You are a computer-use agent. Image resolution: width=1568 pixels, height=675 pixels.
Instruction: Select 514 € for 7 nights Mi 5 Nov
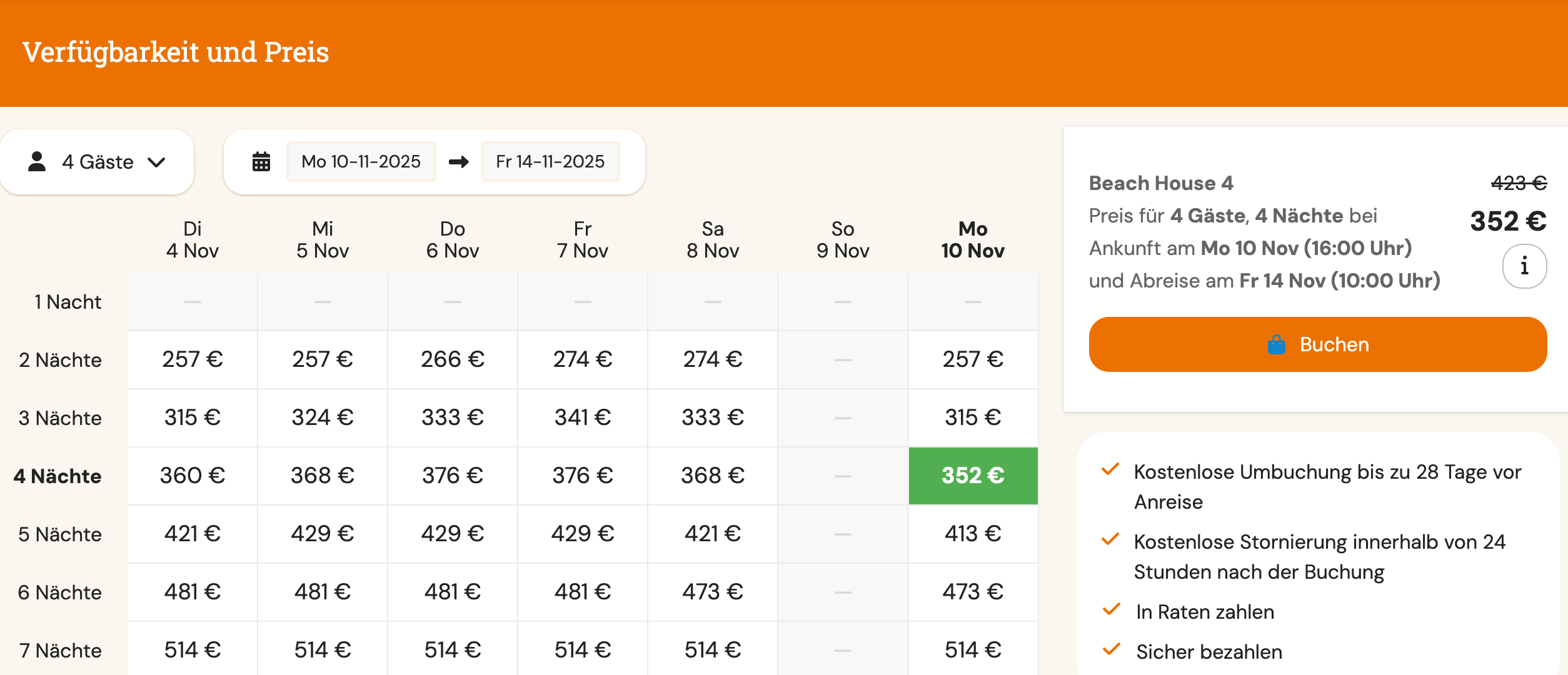pyautogui.click(x=323, y=650)
